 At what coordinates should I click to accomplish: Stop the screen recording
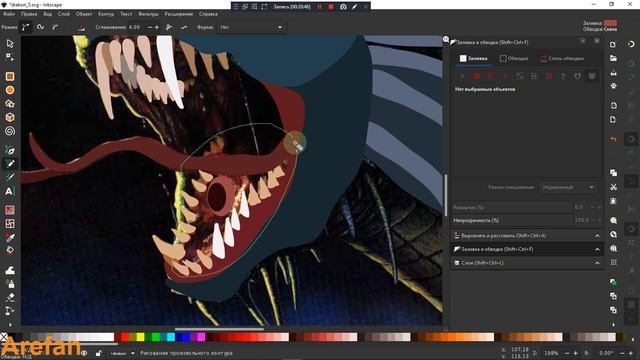pos(331,7)
